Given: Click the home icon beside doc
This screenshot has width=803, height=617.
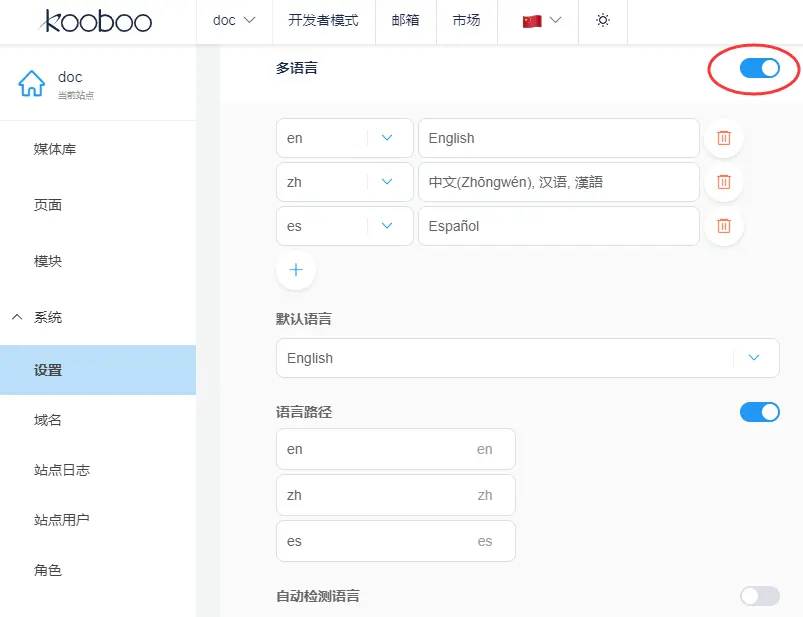Looking at the screenshot, I should (x=32, y=84).
